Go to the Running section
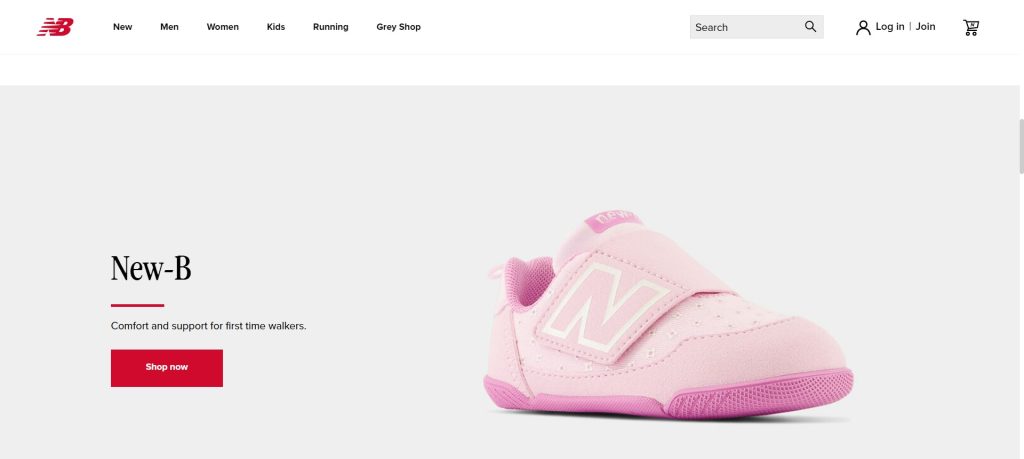Image resolution: width=1024 pixels, height=459 pixels. [x=330, y=27]
